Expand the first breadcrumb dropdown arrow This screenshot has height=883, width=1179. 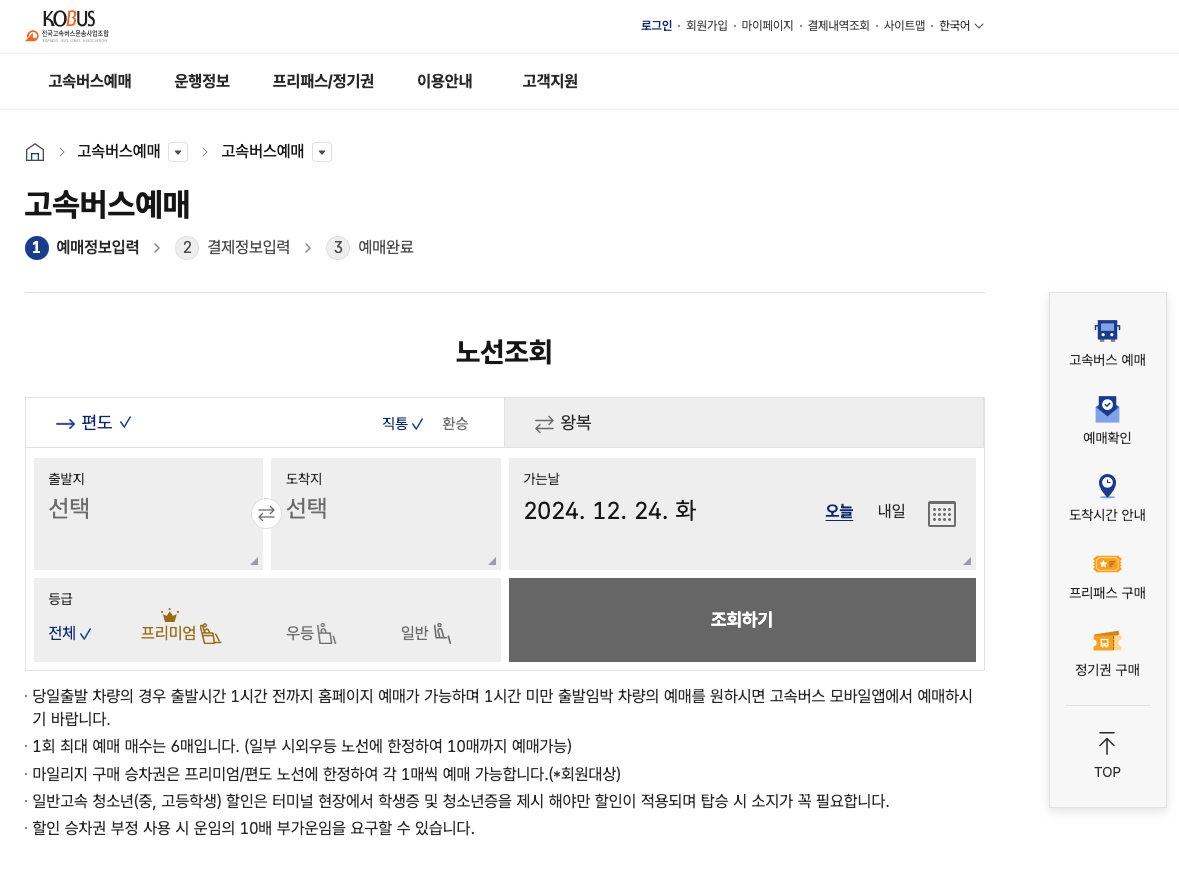[177, 152]
